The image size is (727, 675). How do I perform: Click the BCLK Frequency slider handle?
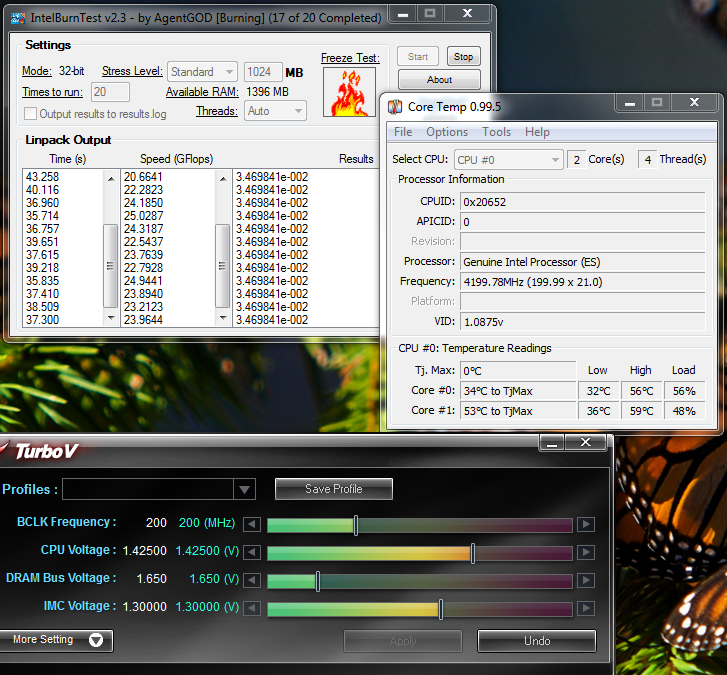tap(356, 525)
